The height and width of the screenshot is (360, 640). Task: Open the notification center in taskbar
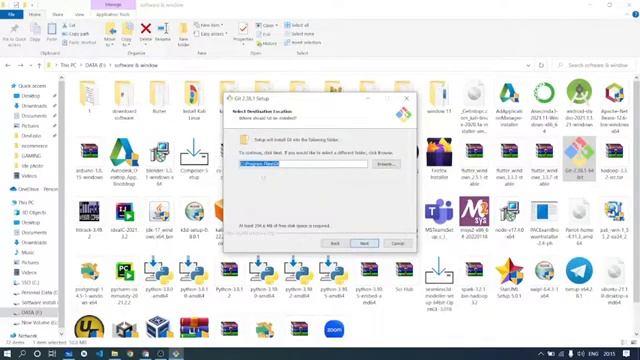click(x=627, y=353)
